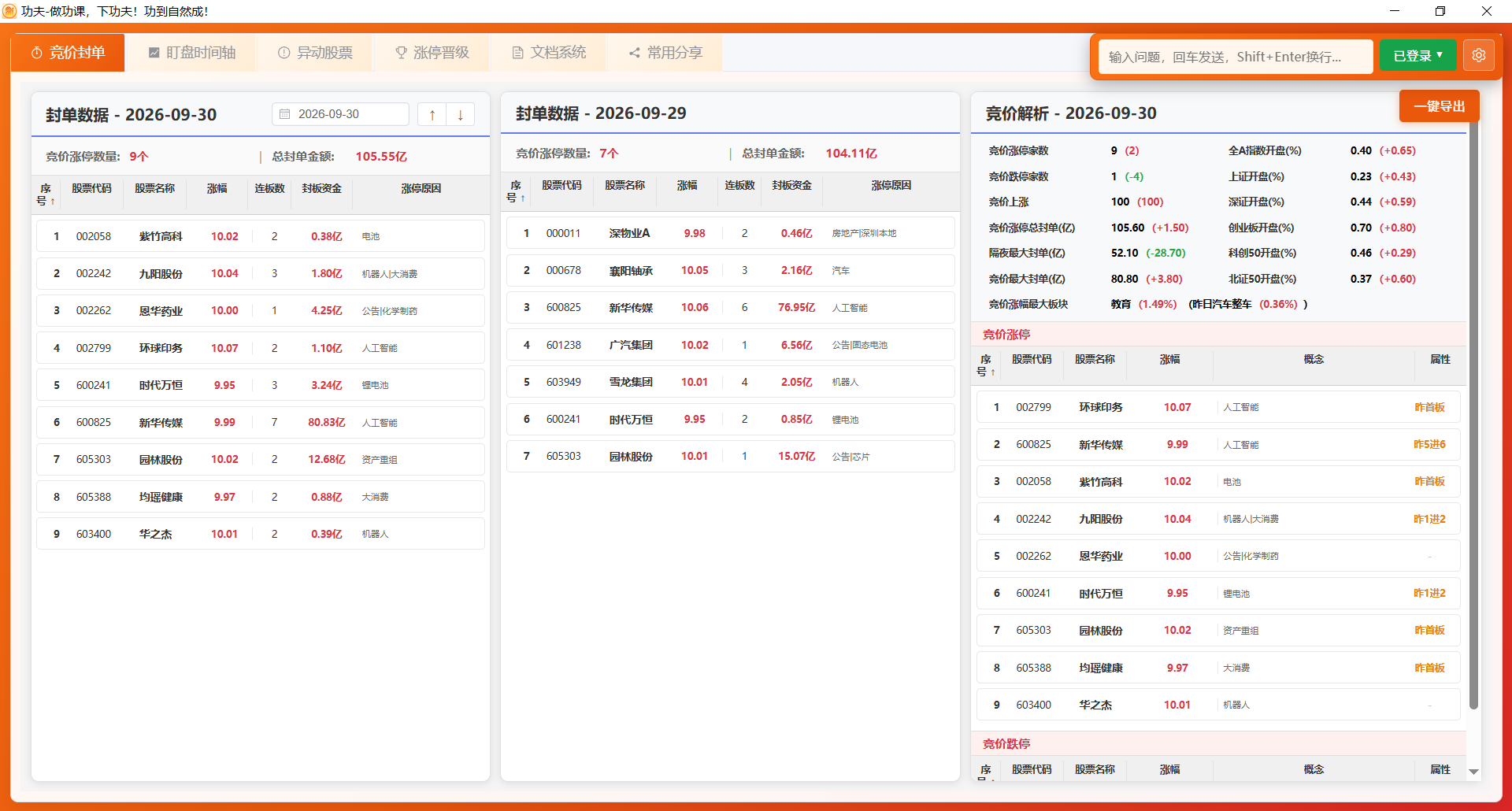Minimize the 功夫 window
The image size is (1512, 811).
pyautogui.click(x=1395, y=11)
